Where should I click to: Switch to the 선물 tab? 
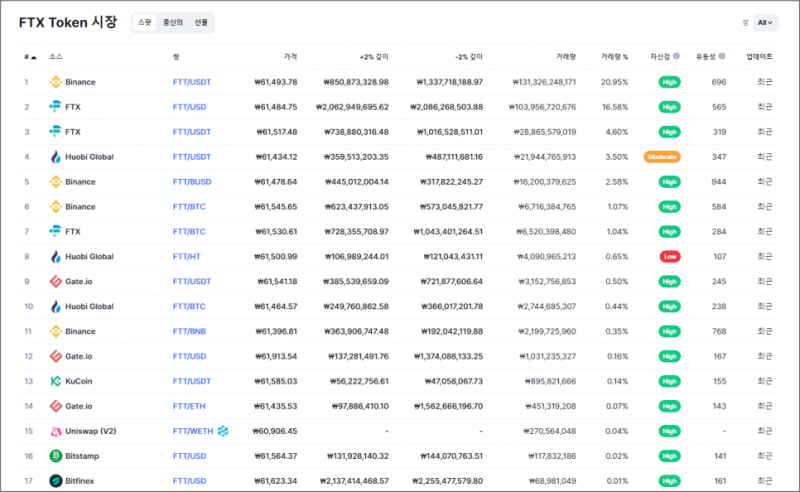[201, 22]
